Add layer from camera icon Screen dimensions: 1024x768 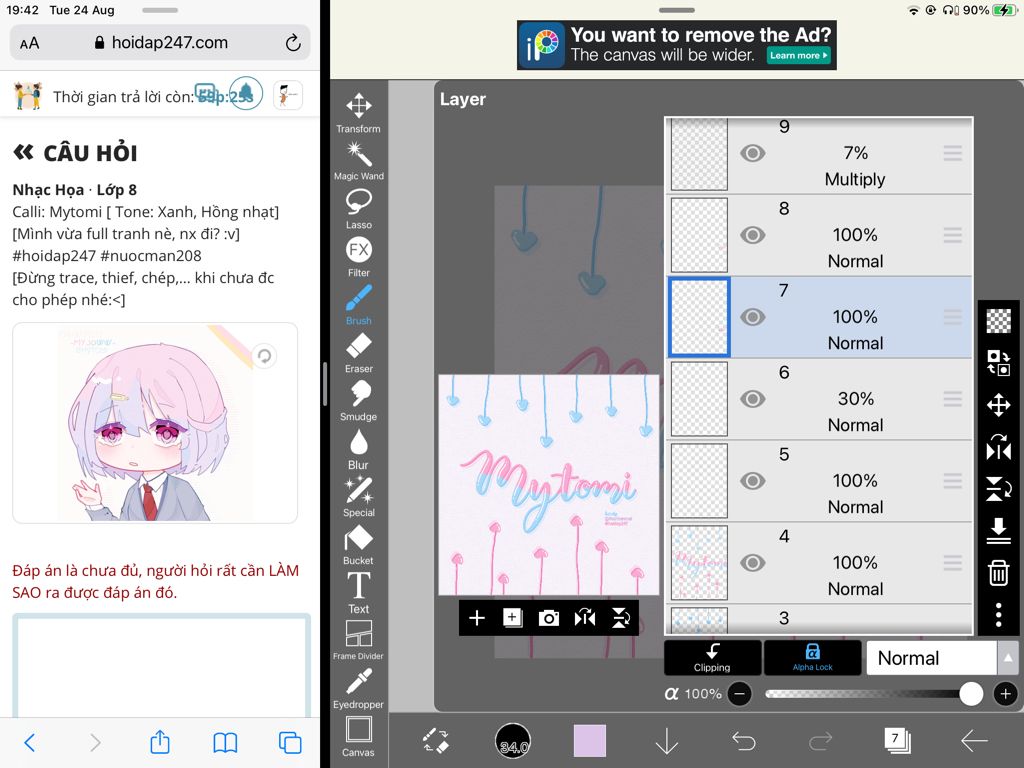(549, 618)
